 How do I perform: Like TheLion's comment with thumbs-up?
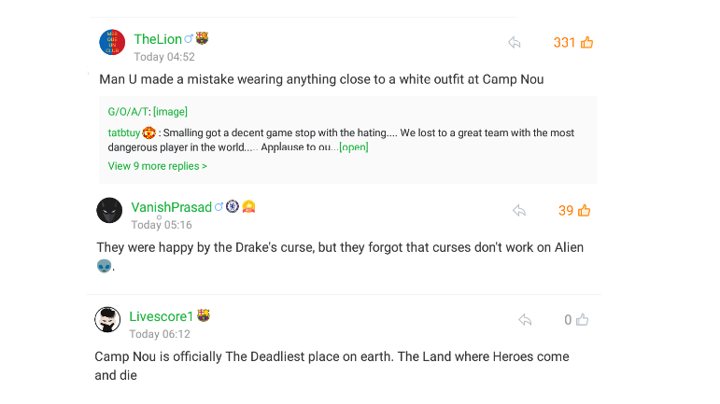click(586, 43)
